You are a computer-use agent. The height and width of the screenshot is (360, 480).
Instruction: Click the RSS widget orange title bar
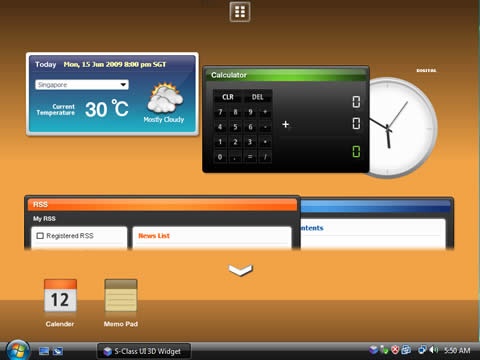162,205
